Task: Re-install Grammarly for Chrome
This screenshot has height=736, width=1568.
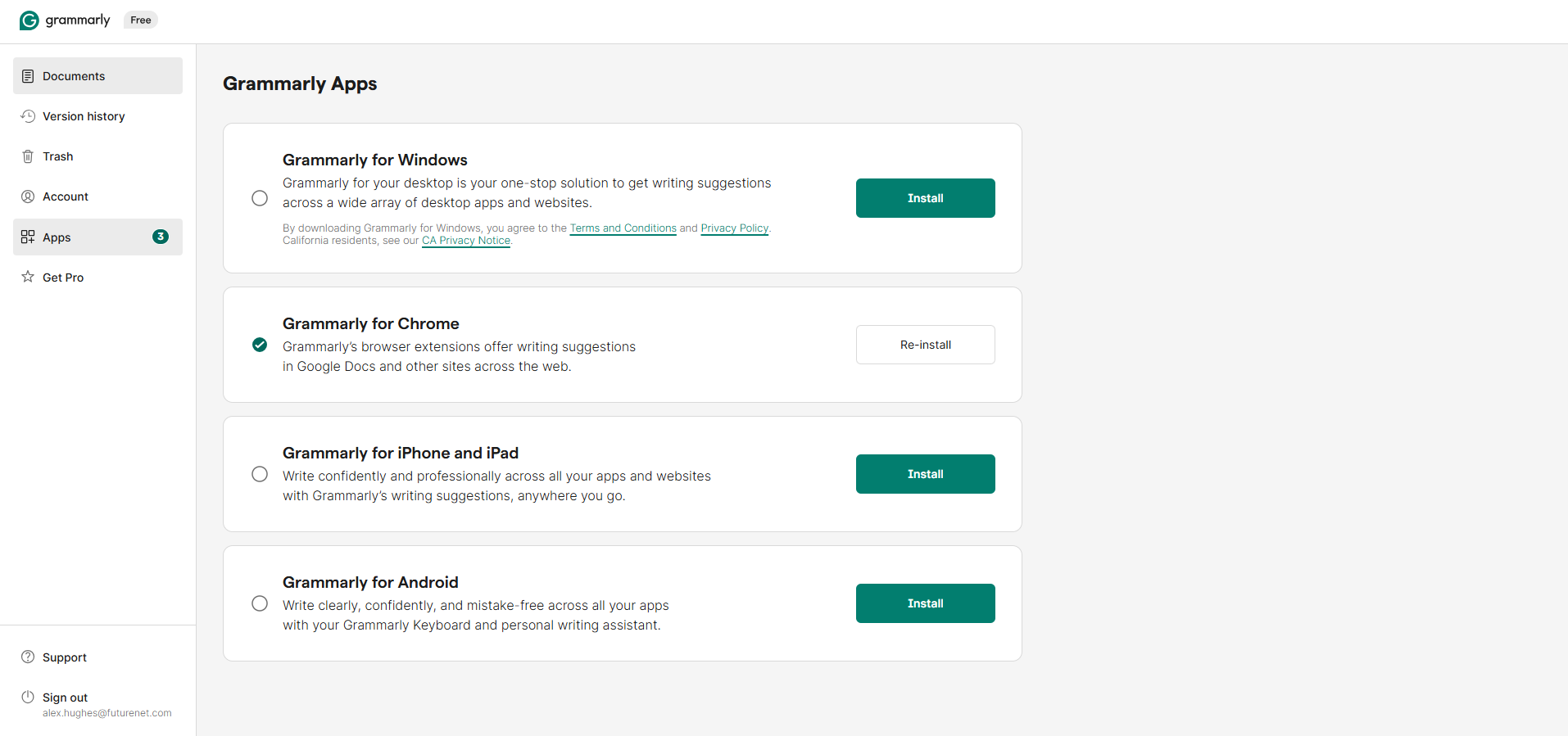Action: pos(925,344)
